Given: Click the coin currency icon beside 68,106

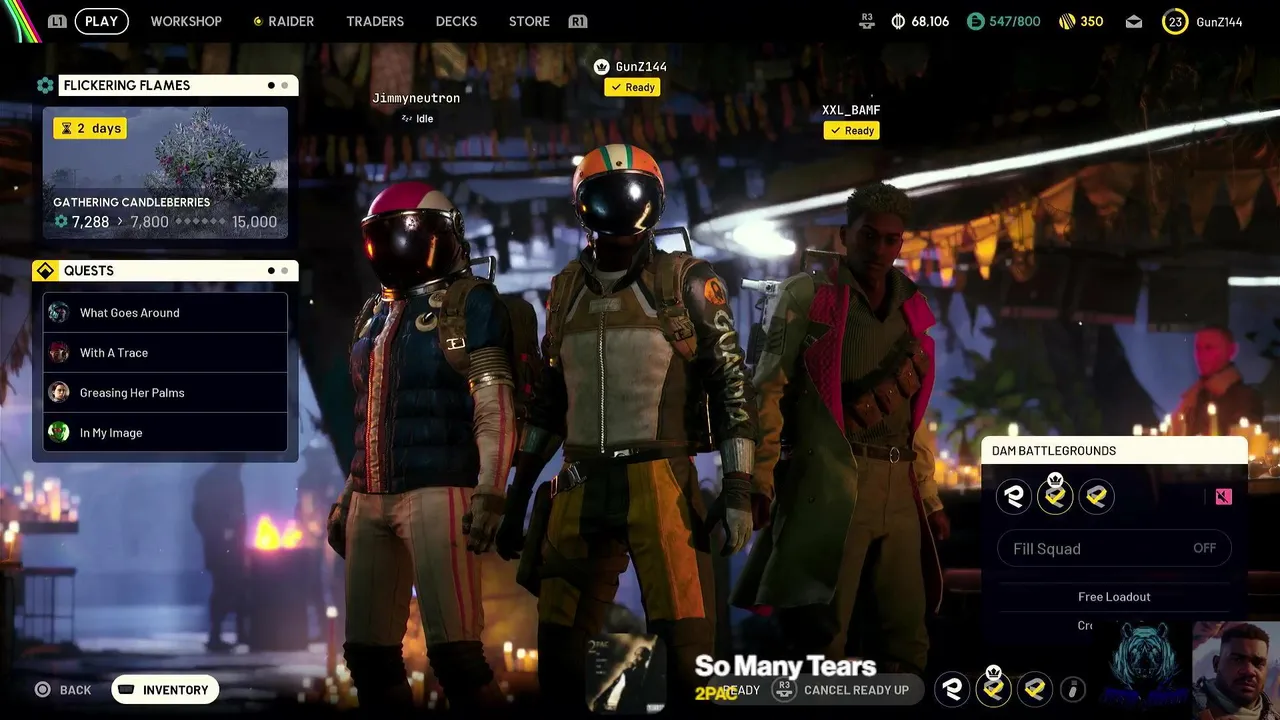Looking at the screenshot, I should click(898, 21).
